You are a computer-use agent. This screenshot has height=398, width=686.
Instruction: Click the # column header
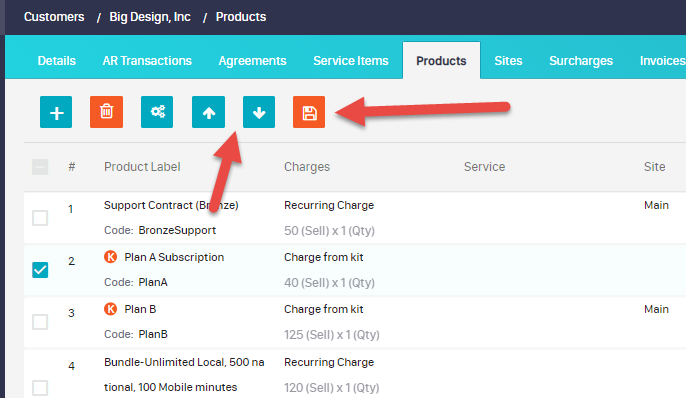72,167
